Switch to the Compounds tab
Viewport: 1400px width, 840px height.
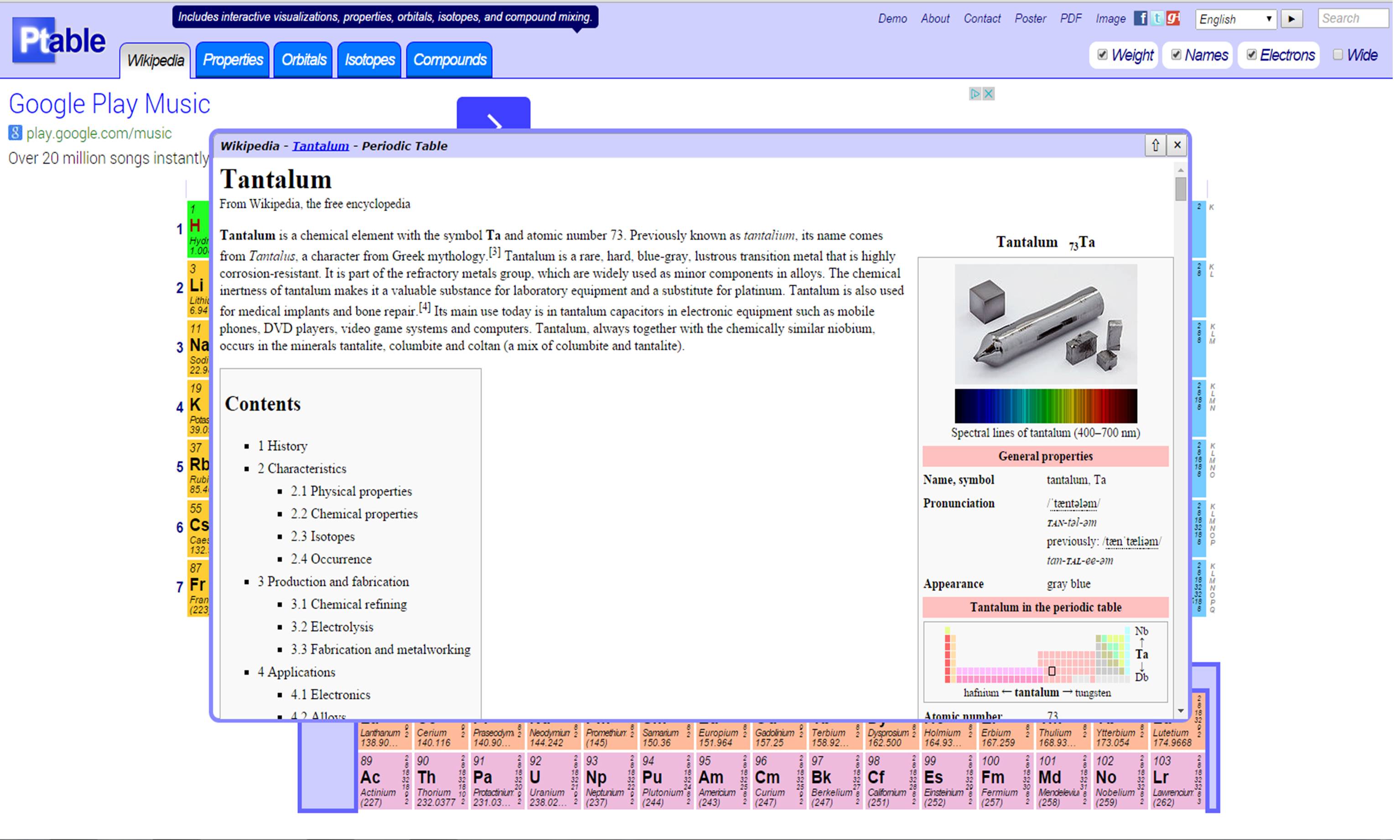(450, 59)
